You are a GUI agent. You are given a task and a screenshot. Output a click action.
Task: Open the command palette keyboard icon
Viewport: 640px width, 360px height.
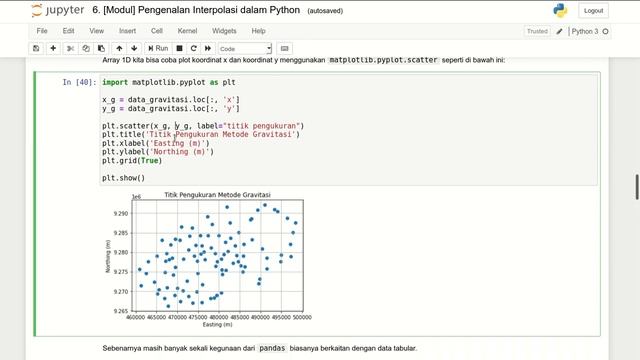tap(284, 49)
